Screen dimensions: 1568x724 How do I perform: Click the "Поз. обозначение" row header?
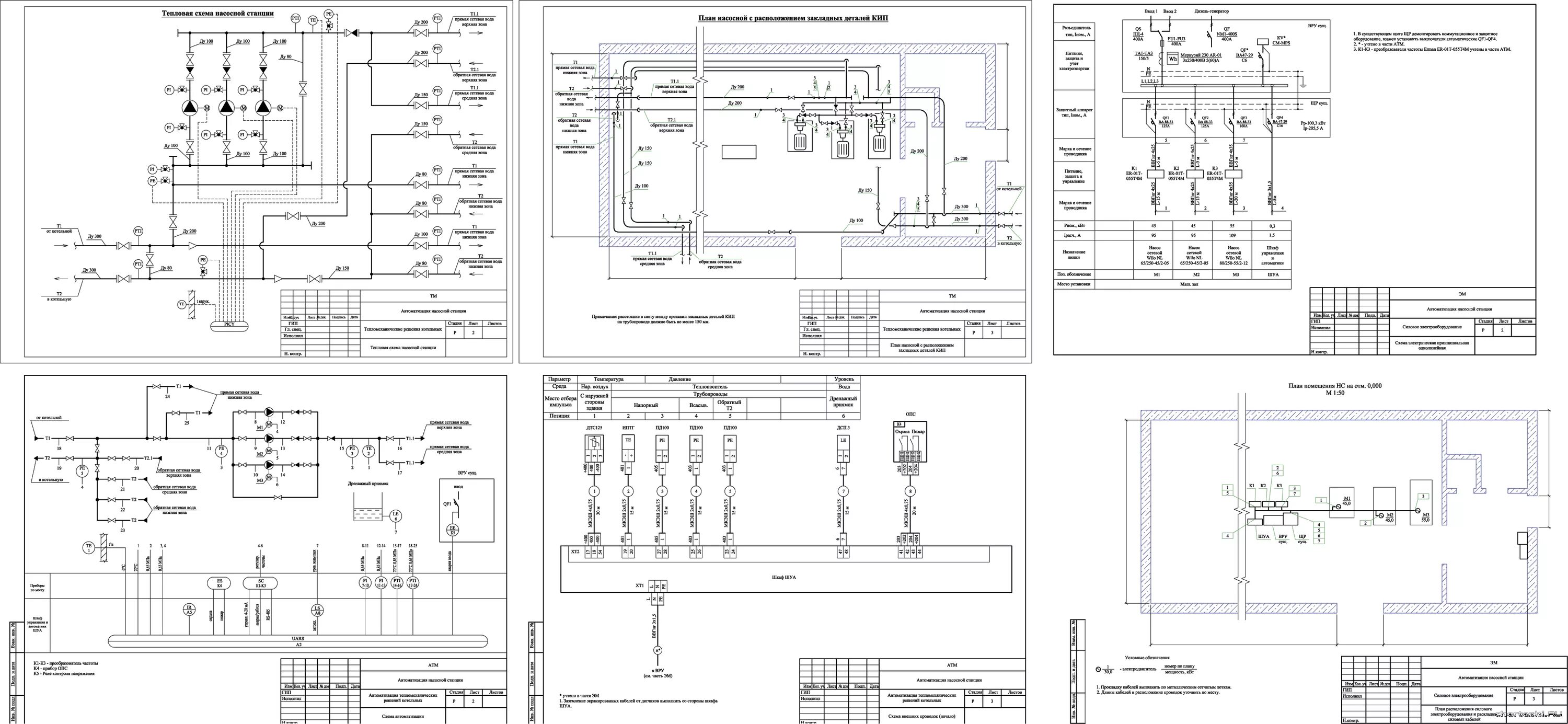(1075, 274)
